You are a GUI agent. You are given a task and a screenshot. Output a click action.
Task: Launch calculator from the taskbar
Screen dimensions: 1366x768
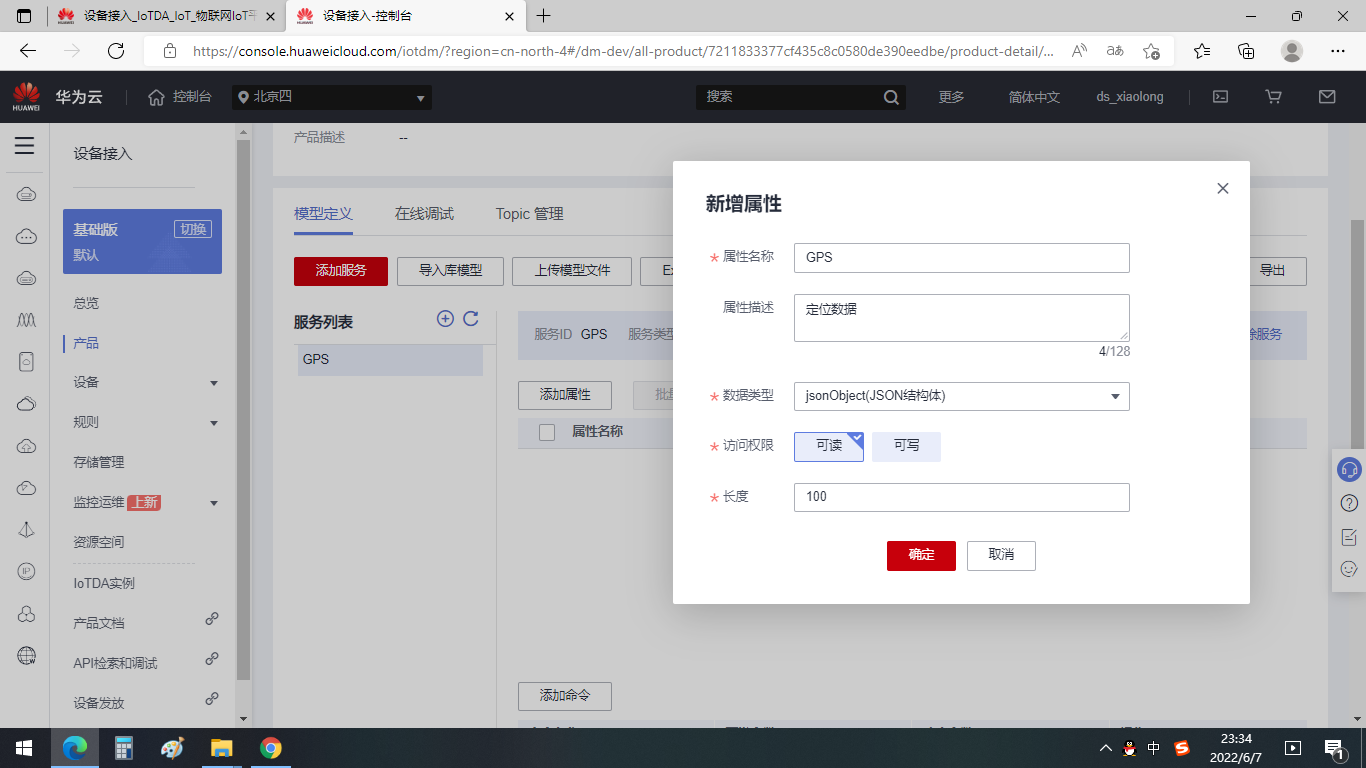(124, 747)
